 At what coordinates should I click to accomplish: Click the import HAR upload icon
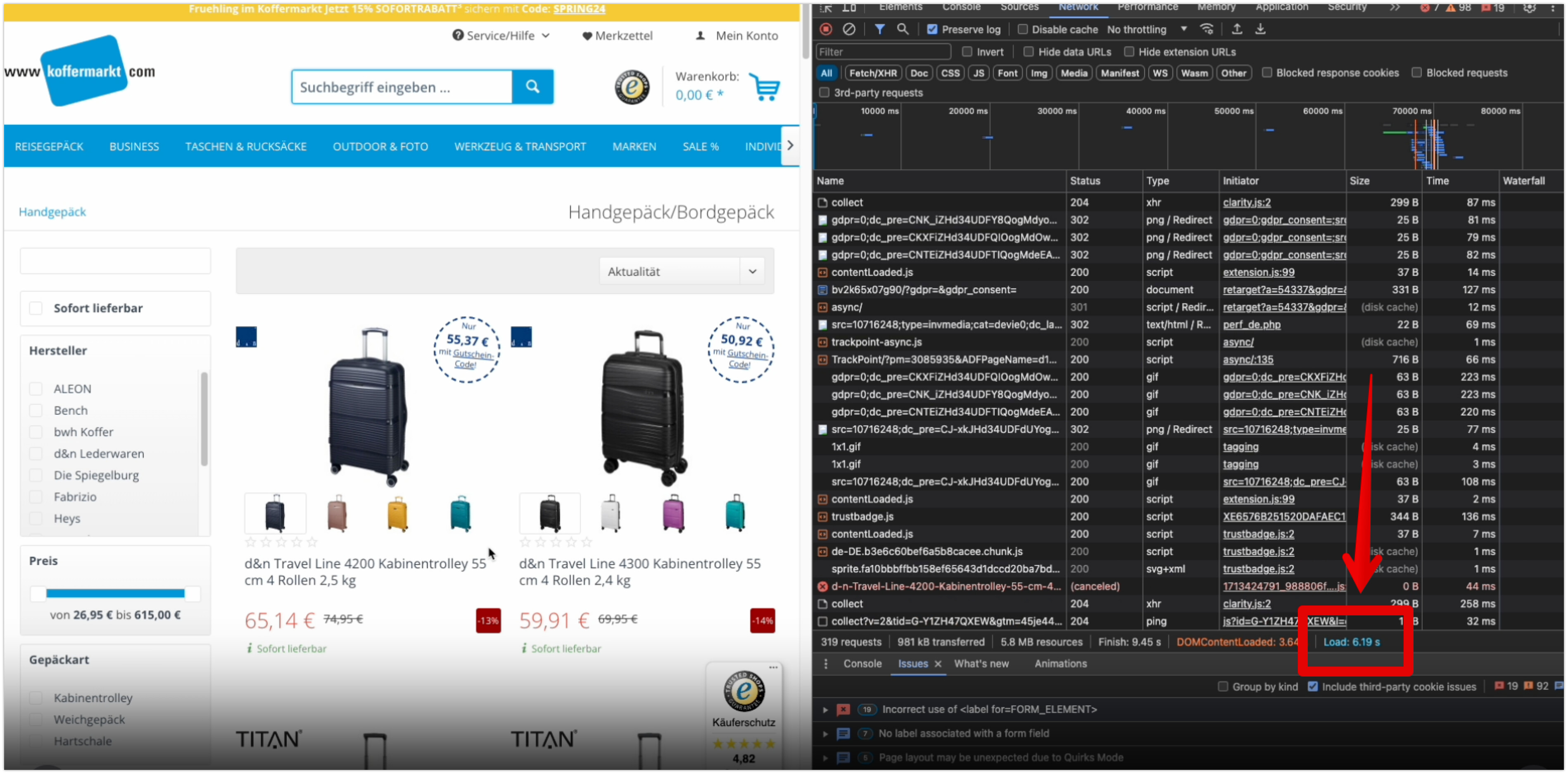[x=1237, y=29]
